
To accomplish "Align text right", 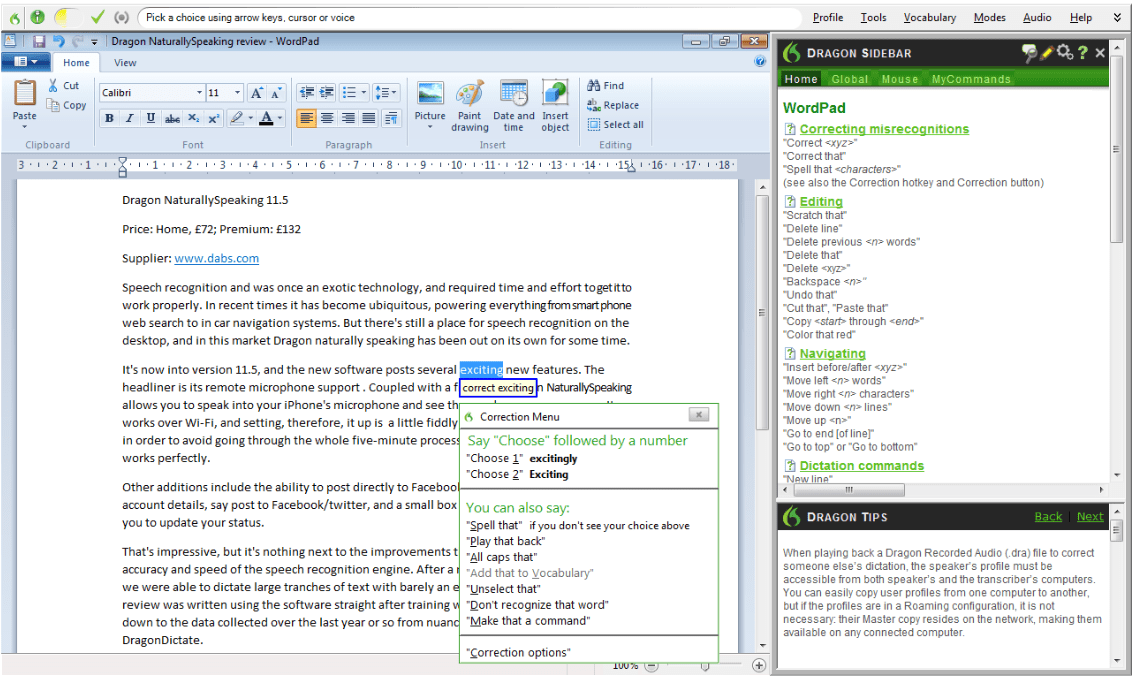I will [348, 118].
